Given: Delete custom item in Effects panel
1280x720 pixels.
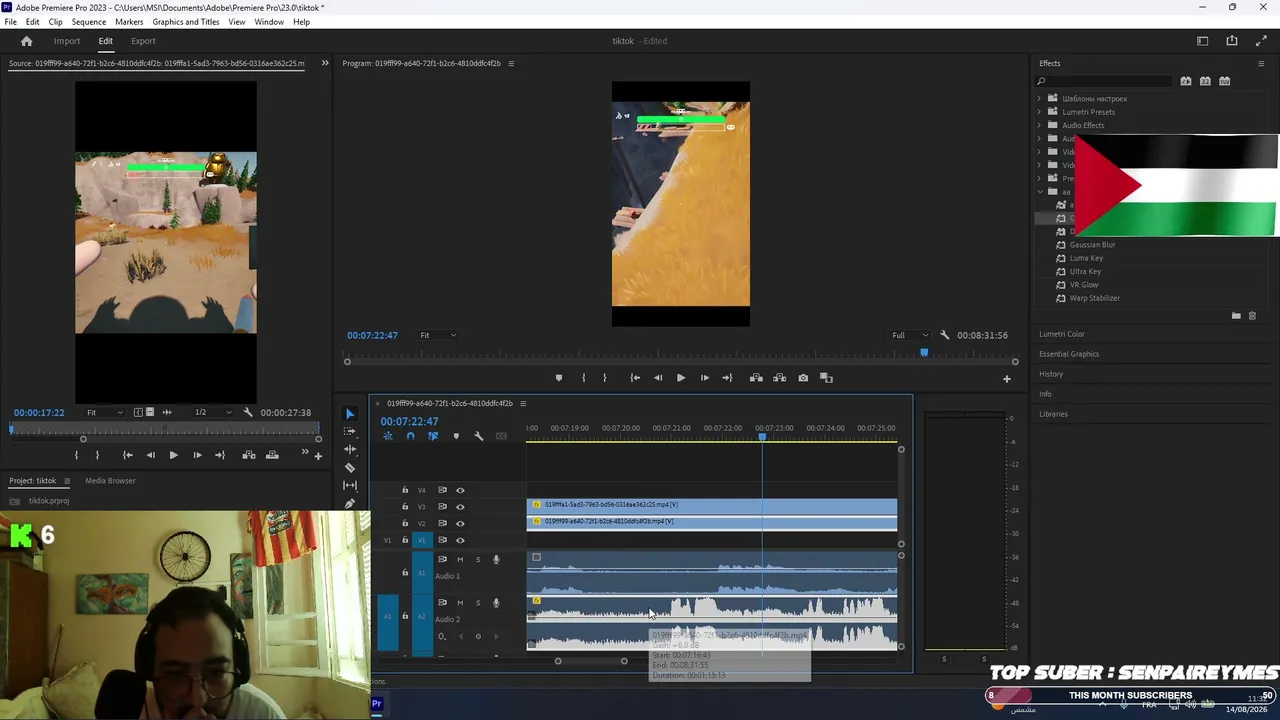Looking at the screenshot, I should pos(1252,316).
